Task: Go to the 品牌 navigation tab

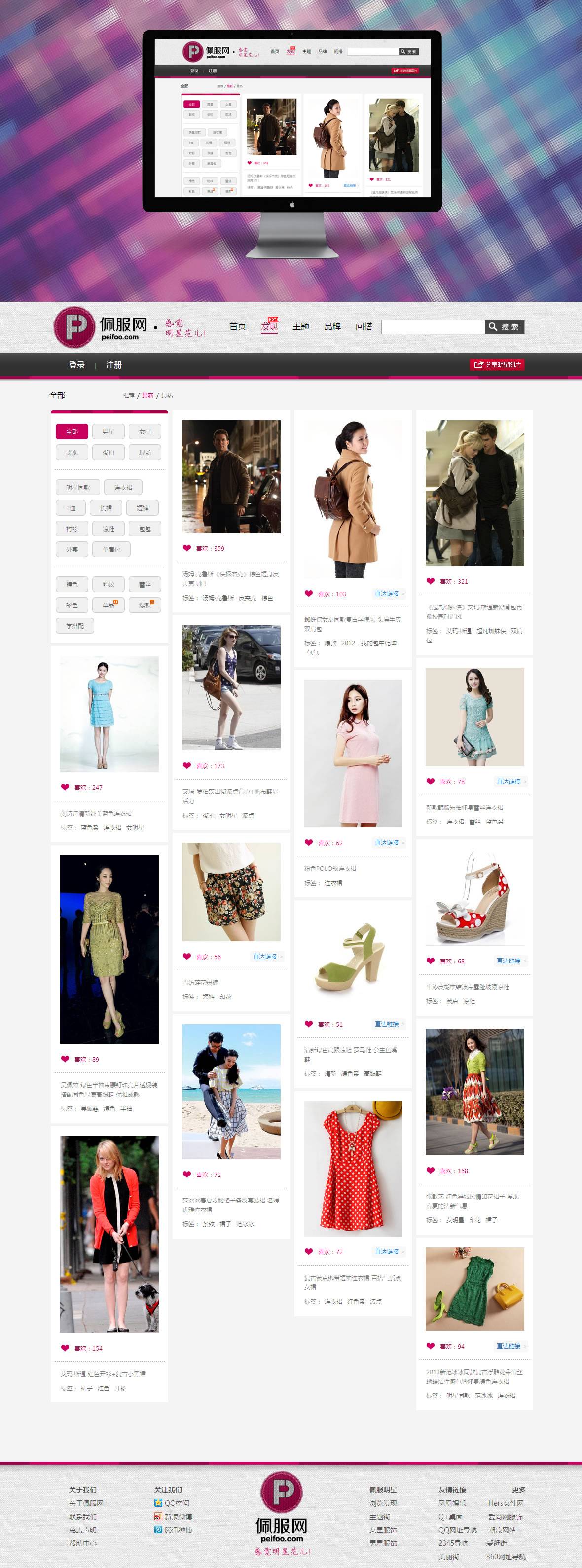Action: [x=332, y=327]
